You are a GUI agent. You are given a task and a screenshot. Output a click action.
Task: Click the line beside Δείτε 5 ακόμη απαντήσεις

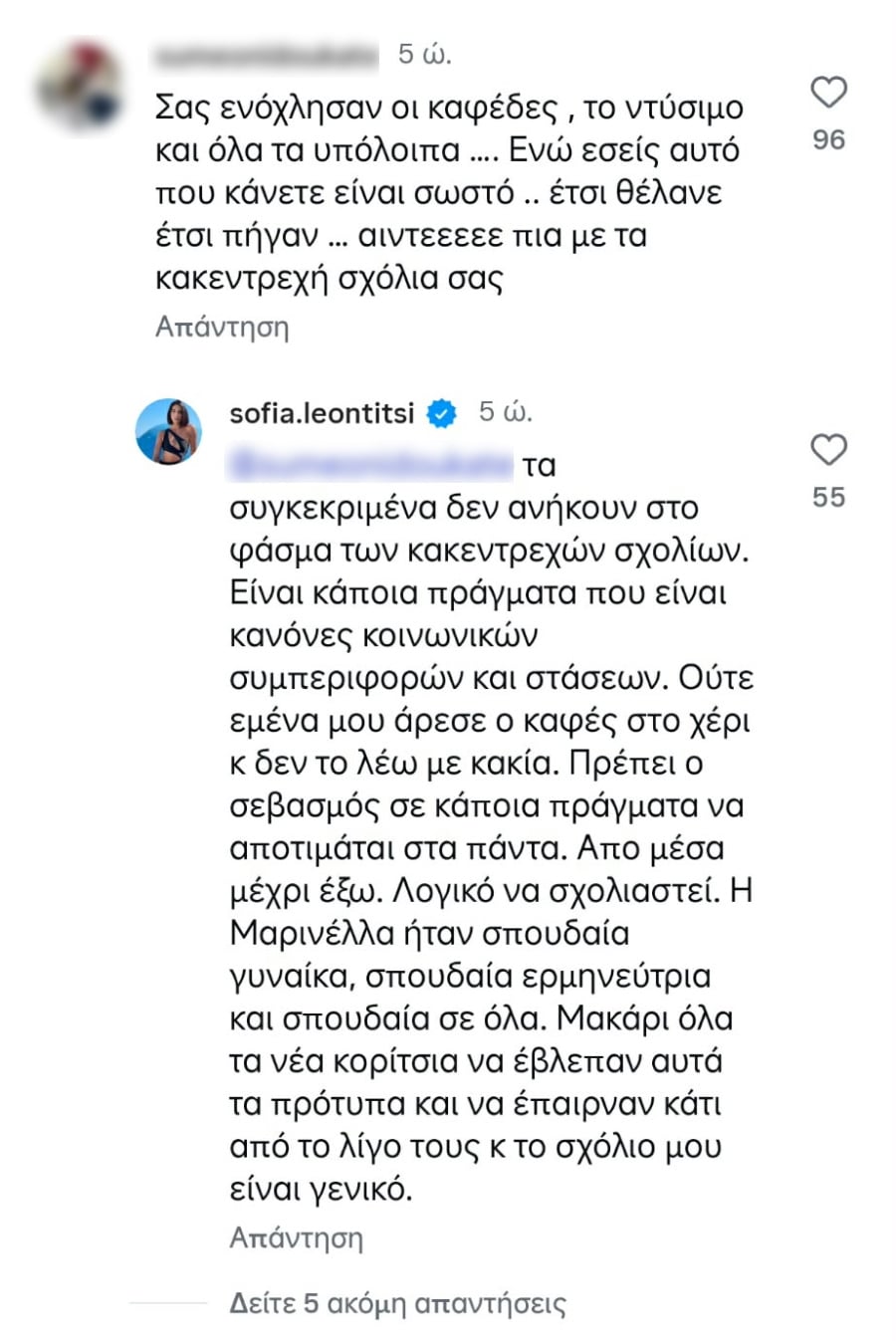168,1302
